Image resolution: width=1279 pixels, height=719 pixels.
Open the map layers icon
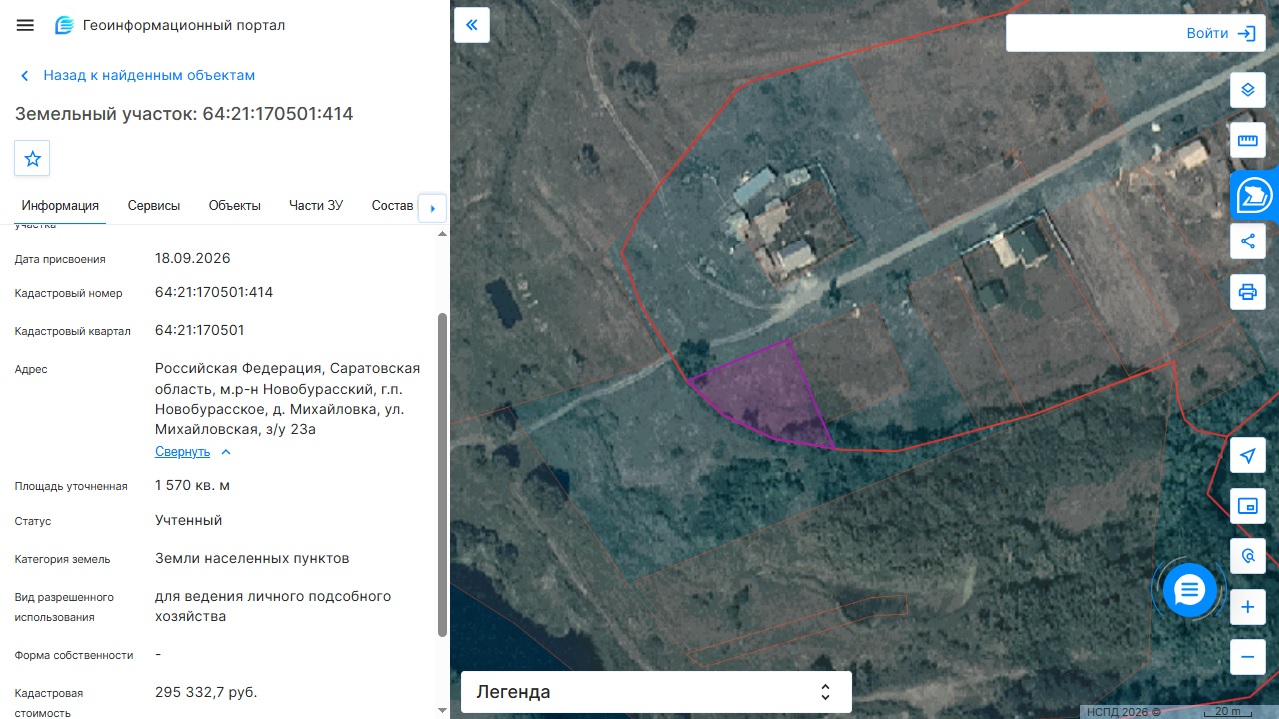[x=1247, y=90]
